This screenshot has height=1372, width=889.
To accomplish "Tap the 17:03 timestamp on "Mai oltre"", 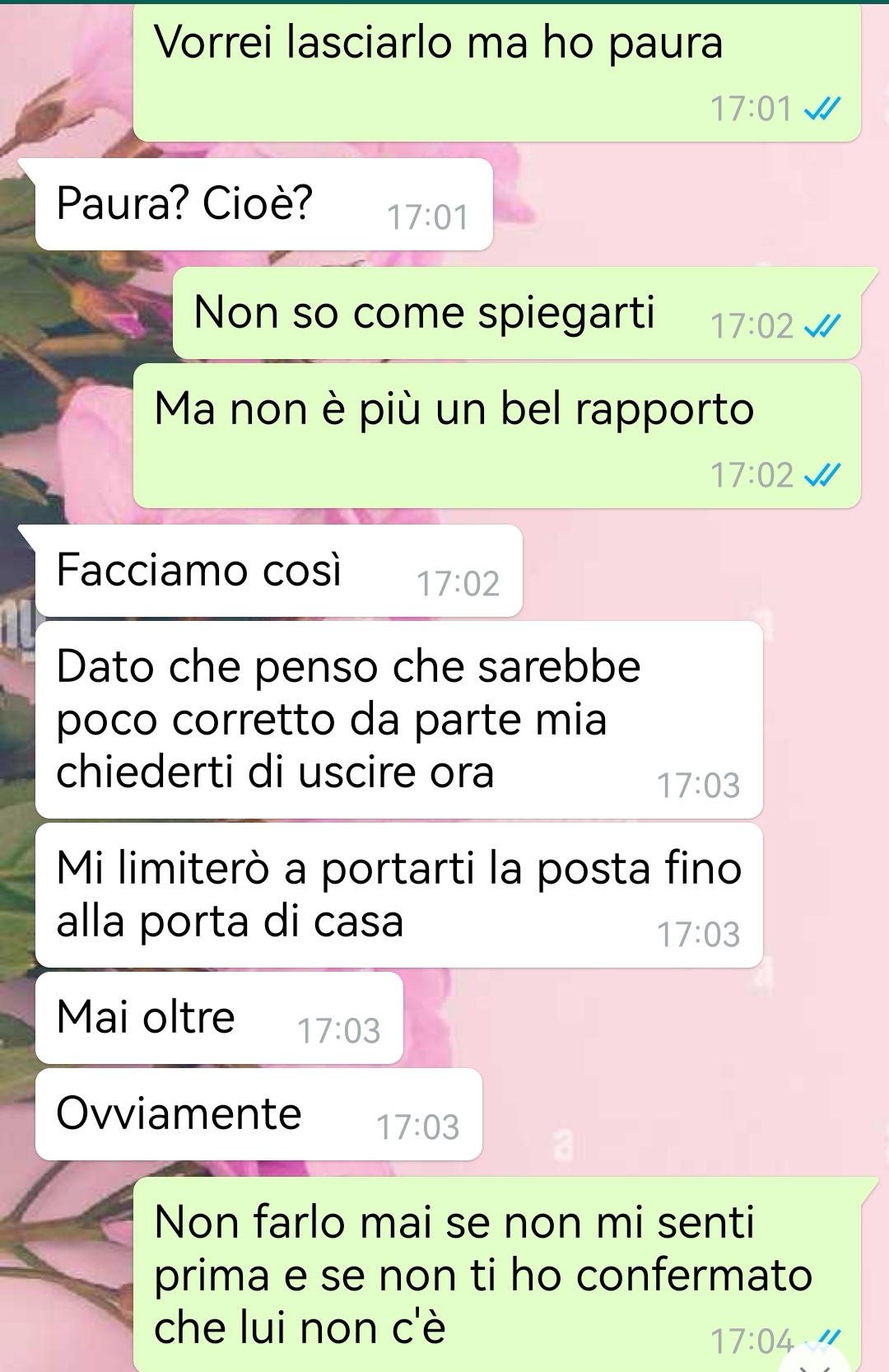I will point(339,1032).
